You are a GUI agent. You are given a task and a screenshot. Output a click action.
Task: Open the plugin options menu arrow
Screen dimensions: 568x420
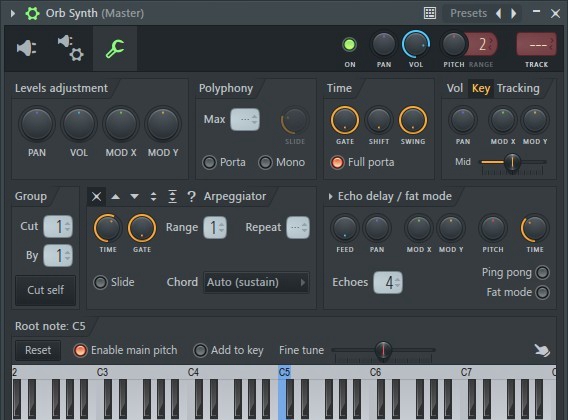pos(13,13)
